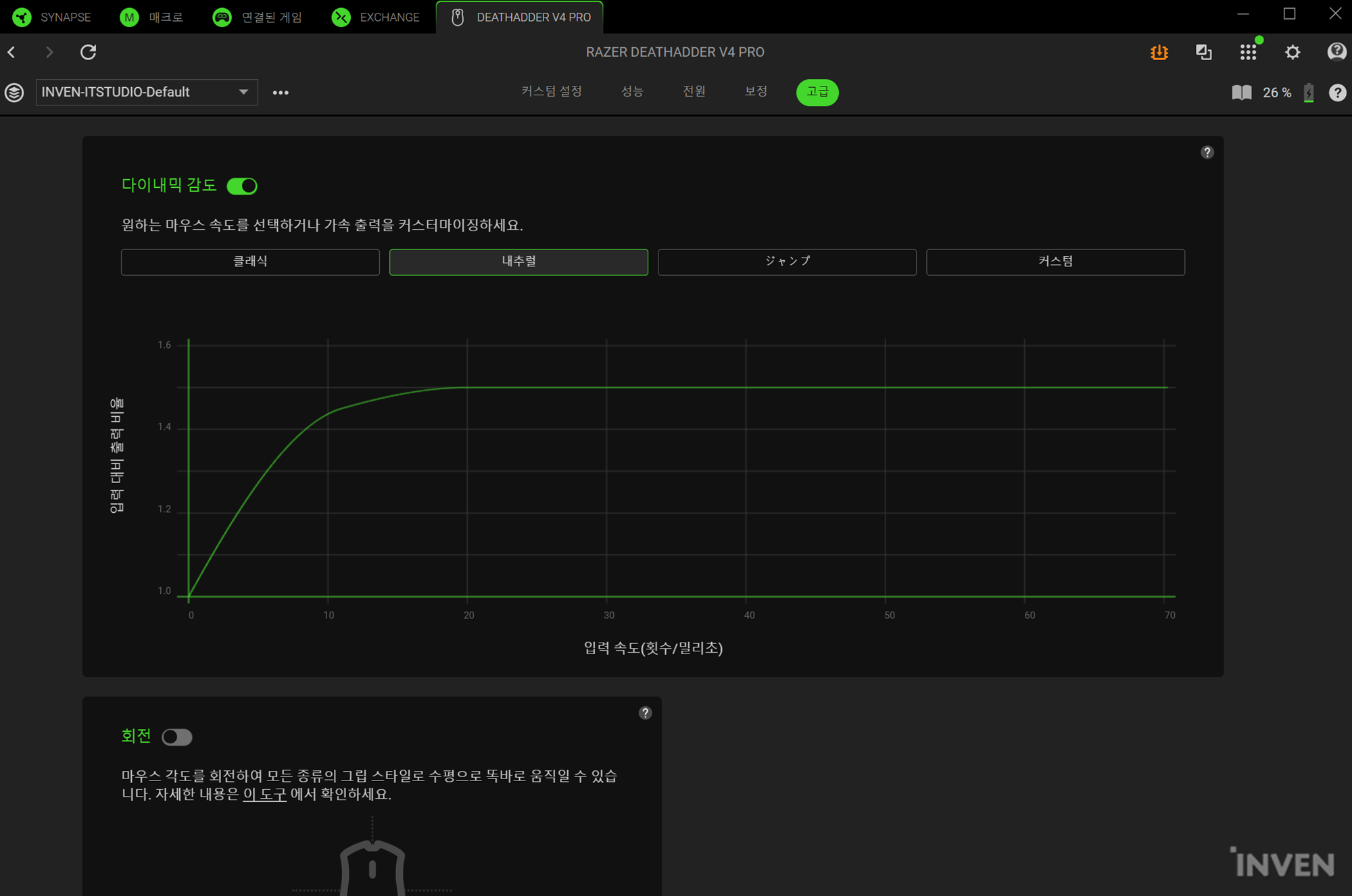Screen dimensions: 1352x896
Task: Open settings via the gear icon
Action: (1293, 52)
